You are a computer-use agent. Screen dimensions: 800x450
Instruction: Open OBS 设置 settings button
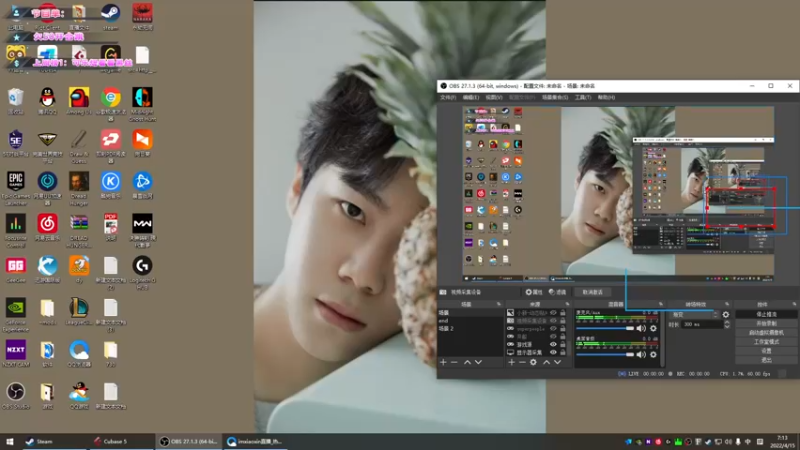766,351
